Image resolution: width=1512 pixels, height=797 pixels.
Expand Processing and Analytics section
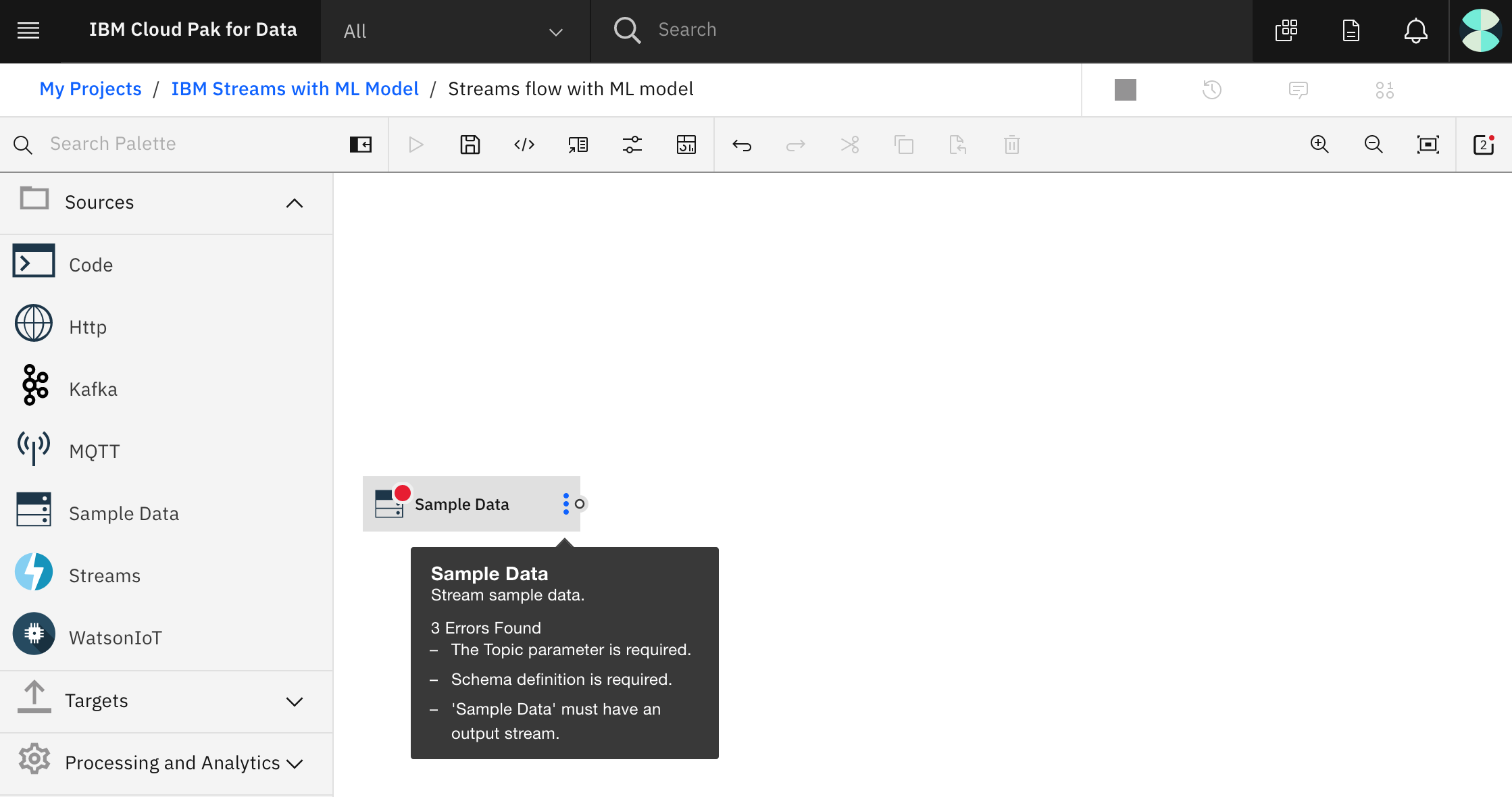click(294, 763)
